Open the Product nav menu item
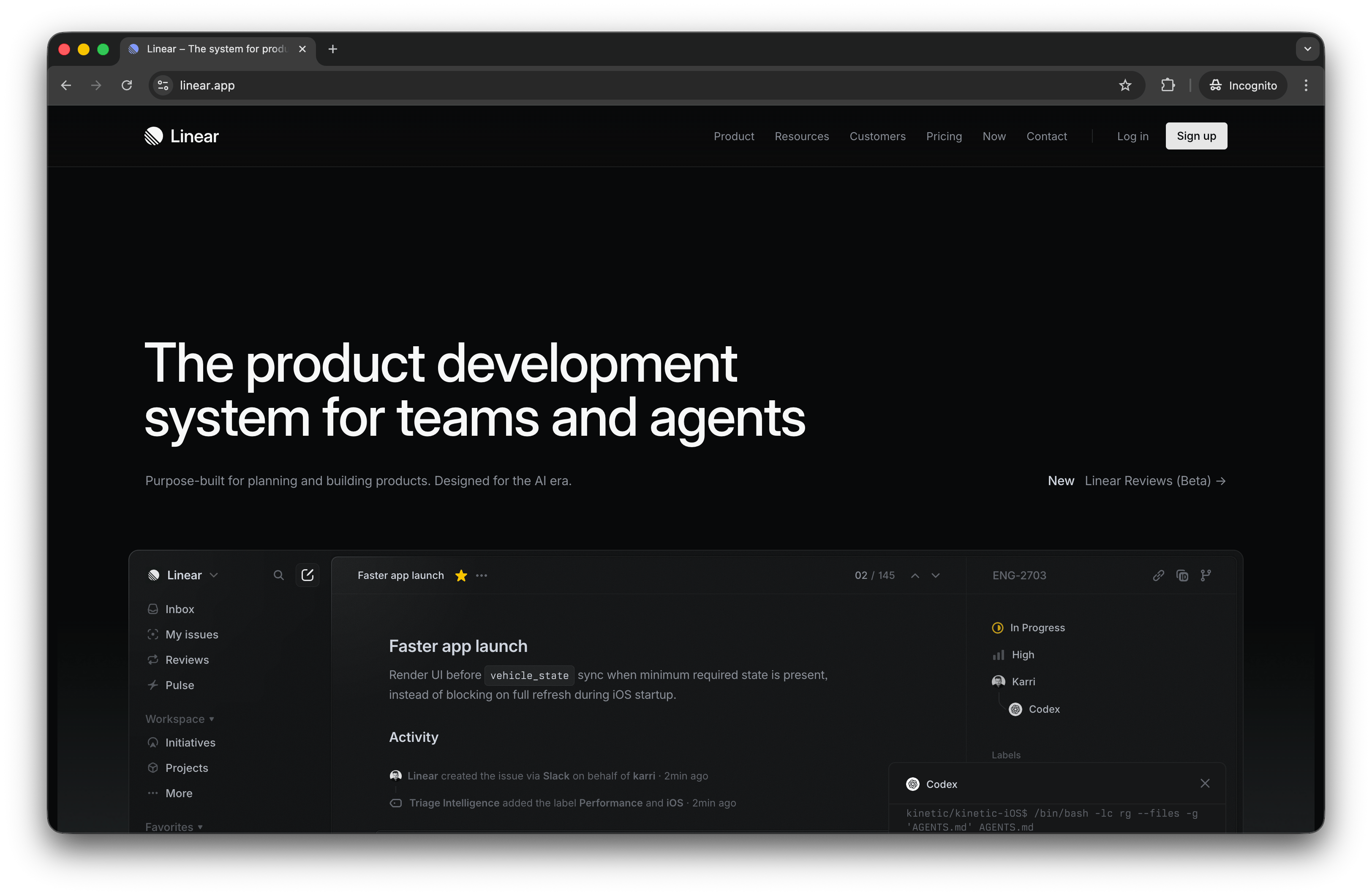The image size is (1372, 896). (x=733, y=136)
